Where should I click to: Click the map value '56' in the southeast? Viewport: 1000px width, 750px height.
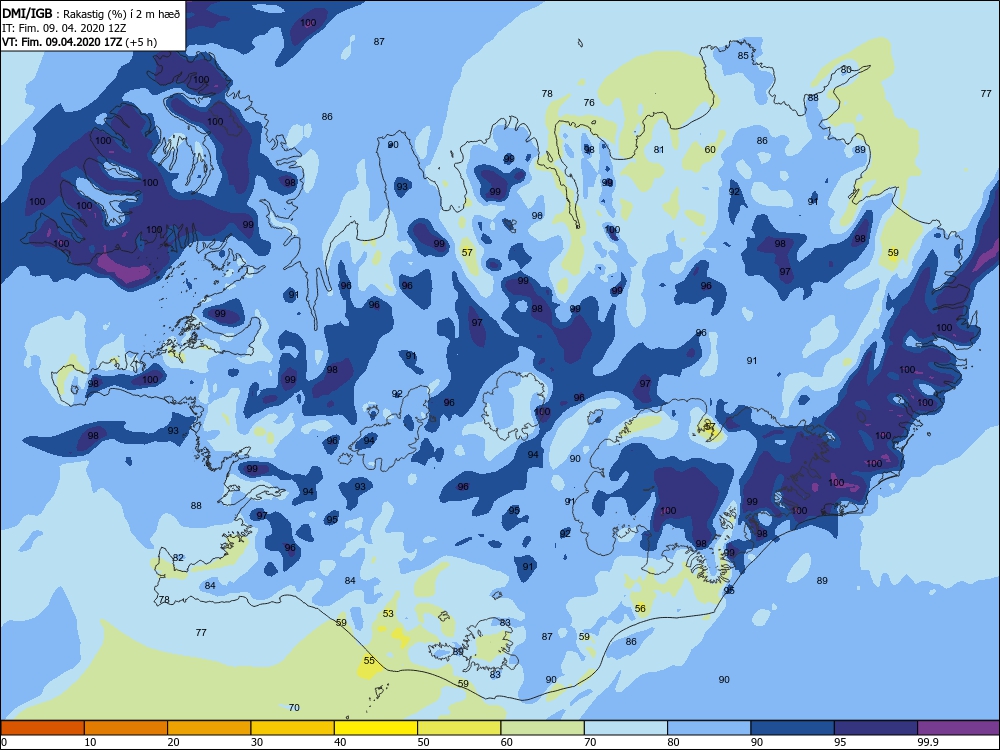(x=640, y=609)
